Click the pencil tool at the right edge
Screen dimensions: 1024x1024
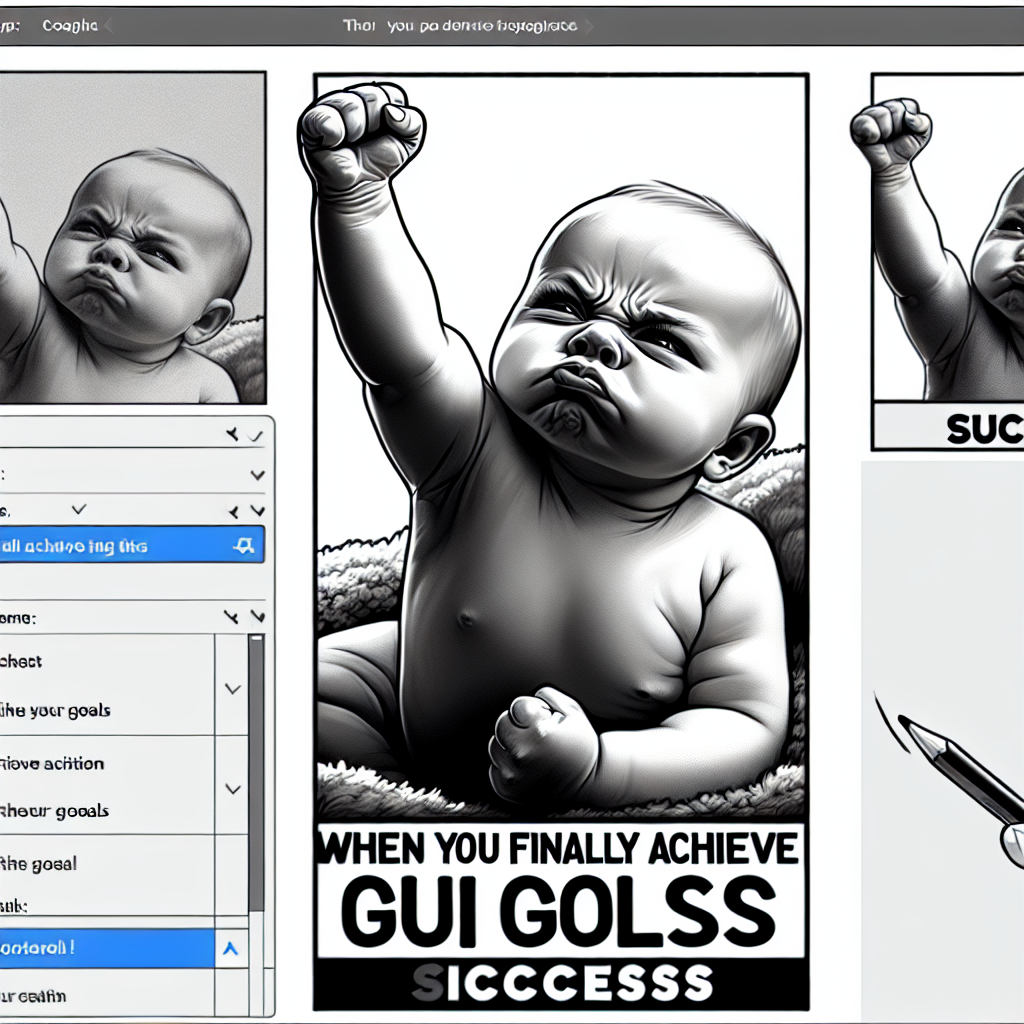coord(963,787)
